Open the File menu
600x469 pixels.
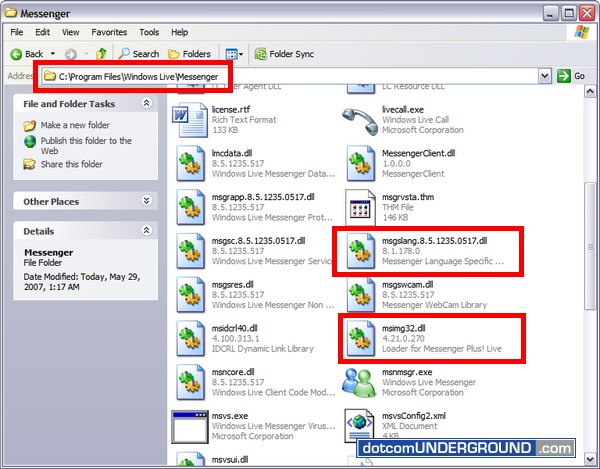coord(16,32)
